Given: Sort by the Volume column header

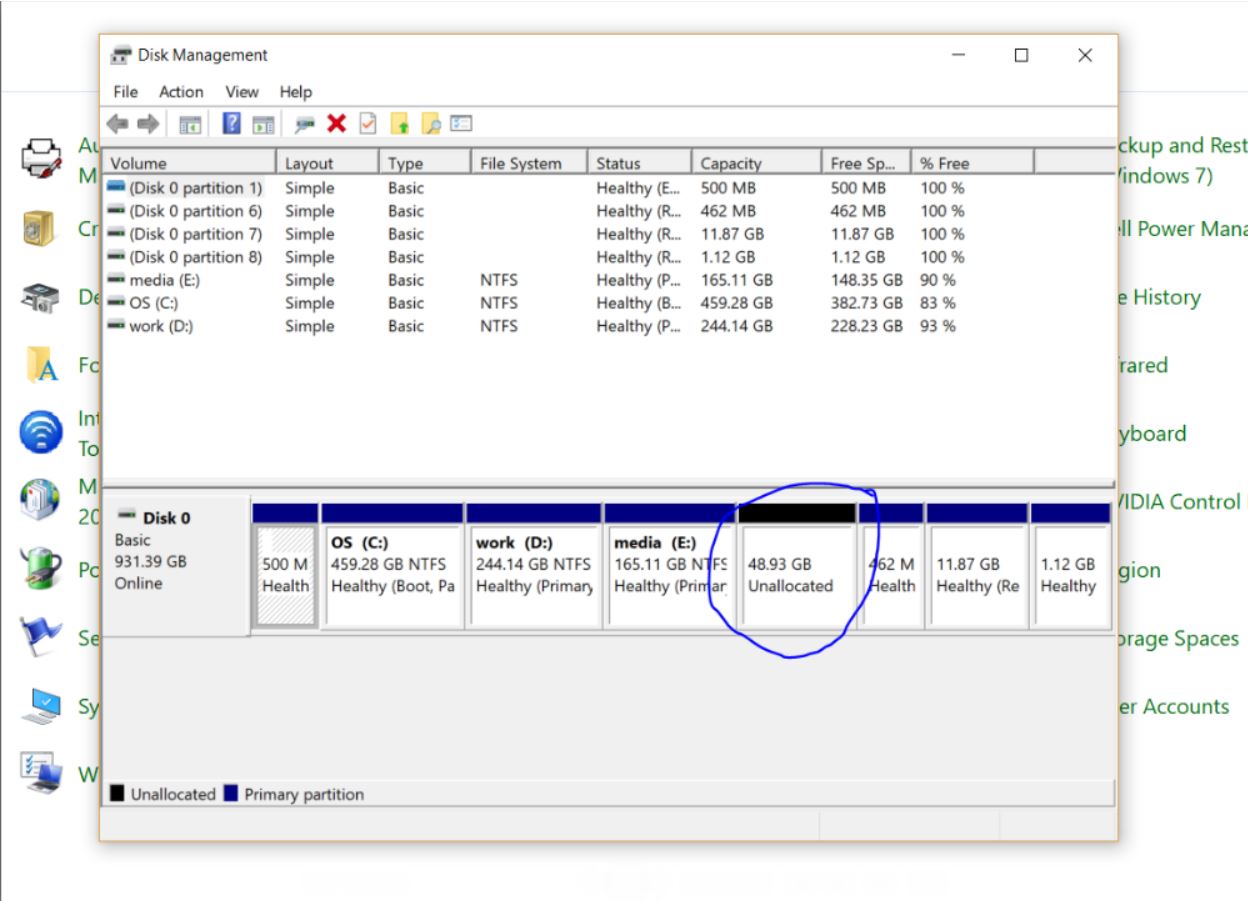Looking at the screenshot, I should point(190,163).
